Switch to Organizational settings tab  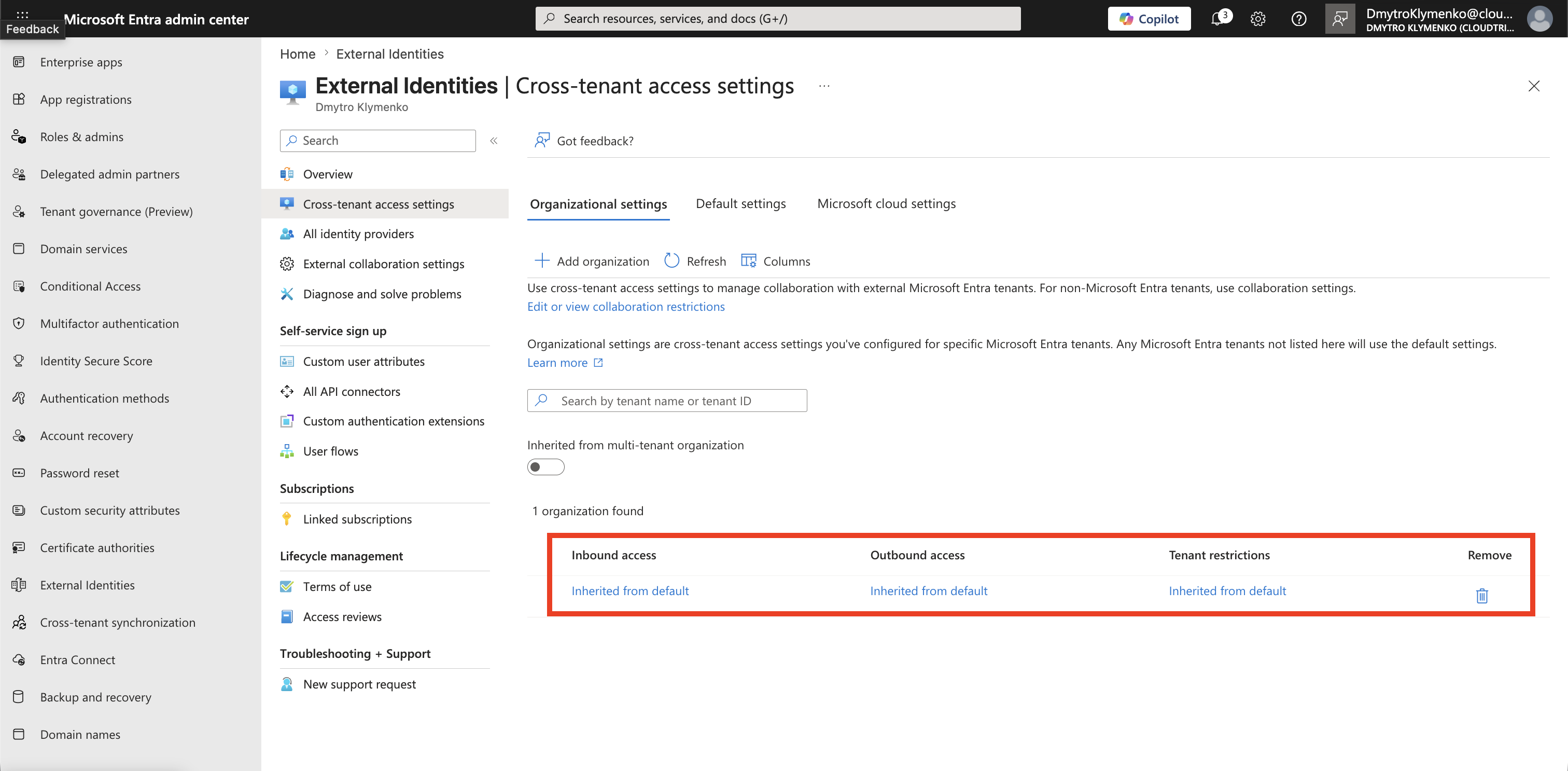tap(598, 204)
